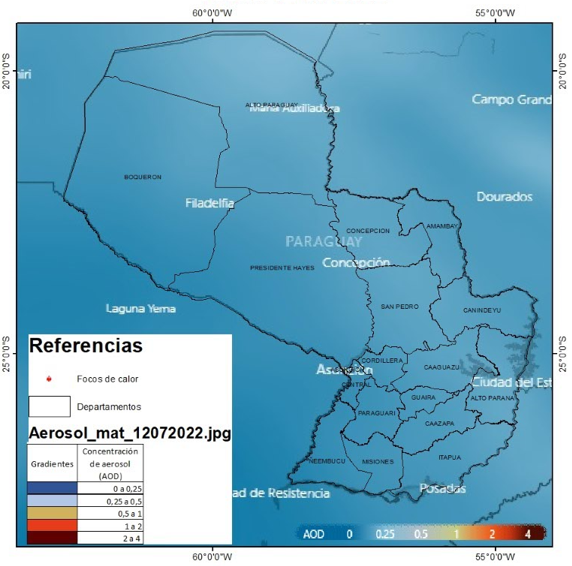
Task: Select the light blue 0,25 a 0,5 swatch
Action: click(x=52, y=501)
